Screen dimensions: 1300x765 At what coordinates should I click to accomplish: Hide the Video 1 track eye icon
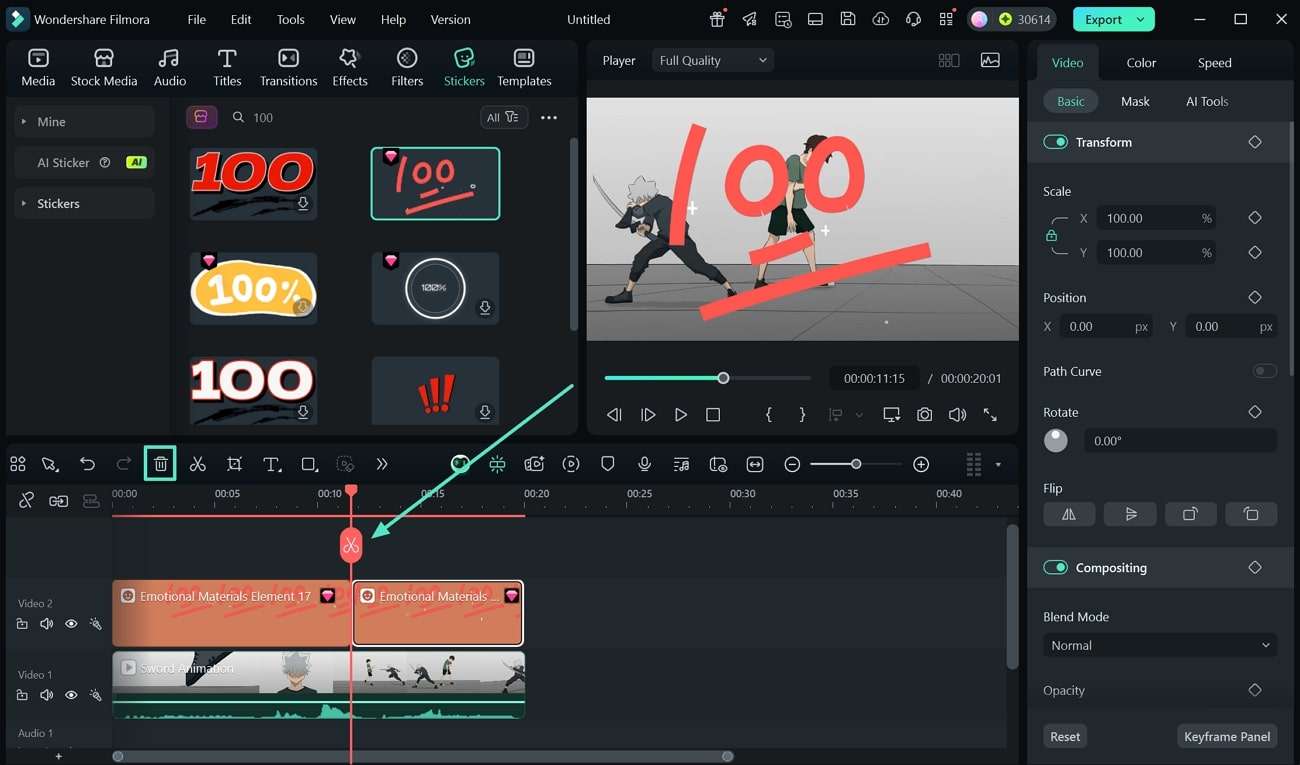[71, 695]
